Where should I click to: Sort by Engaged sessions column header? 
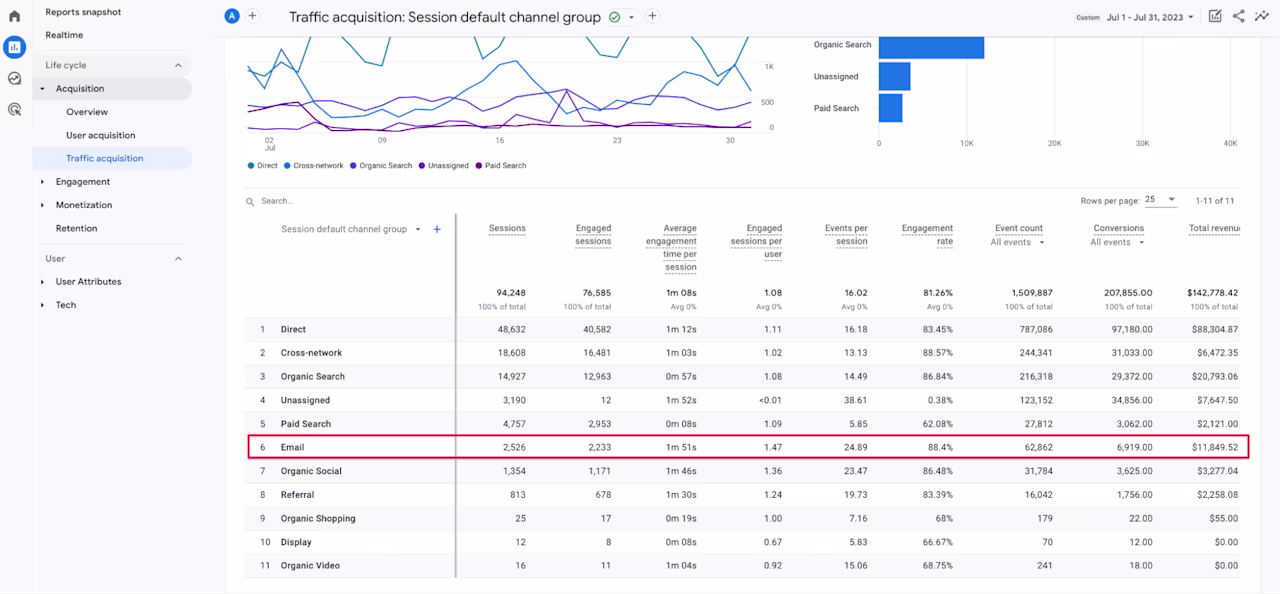coord(593,235)
